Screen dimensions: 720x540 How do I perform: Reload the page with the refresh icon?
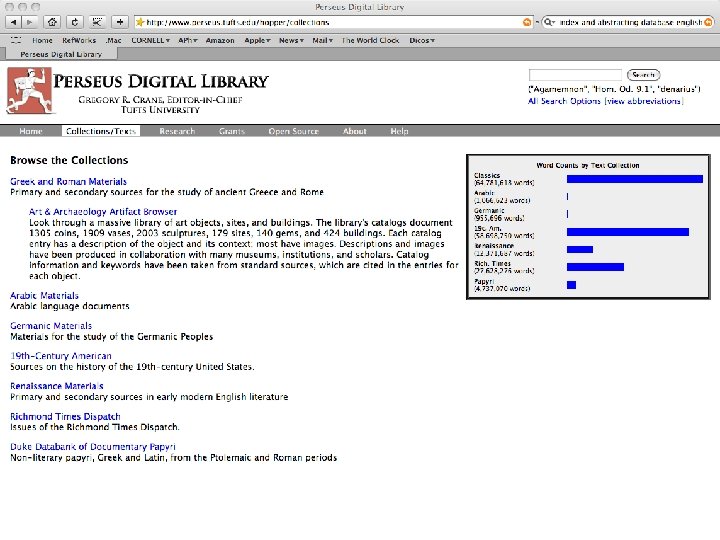click(75, 22)
